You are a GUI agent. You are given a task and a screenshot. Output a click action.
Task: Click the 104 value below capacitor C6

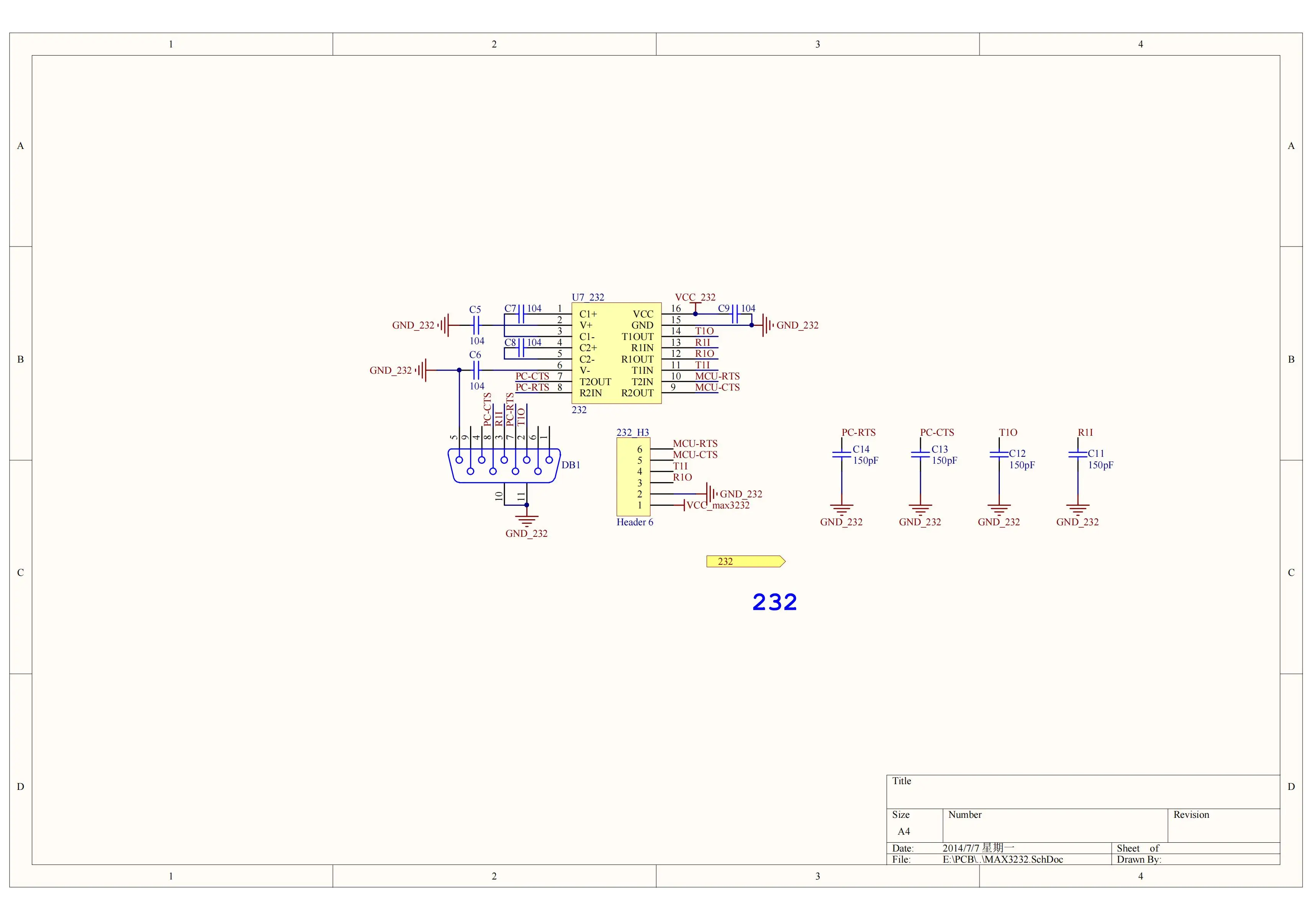(477, 386)
